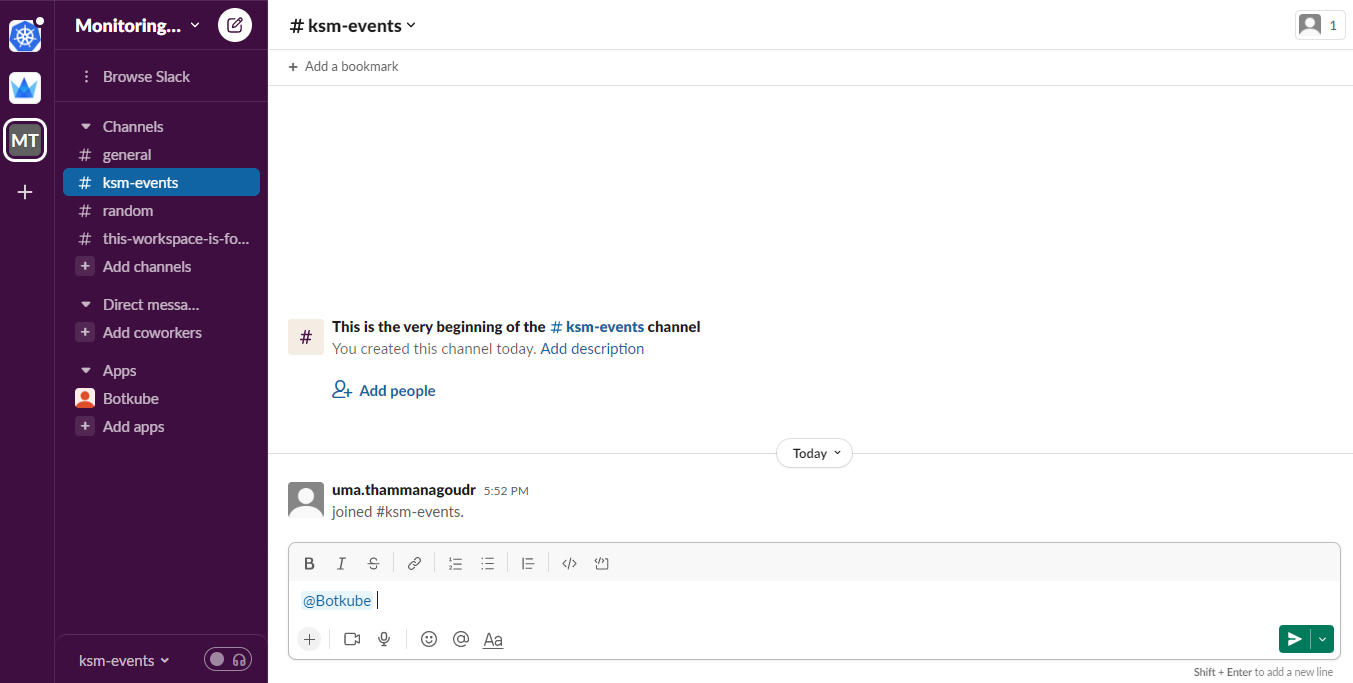Toggle the huddle switch for ksm-events

228,660
